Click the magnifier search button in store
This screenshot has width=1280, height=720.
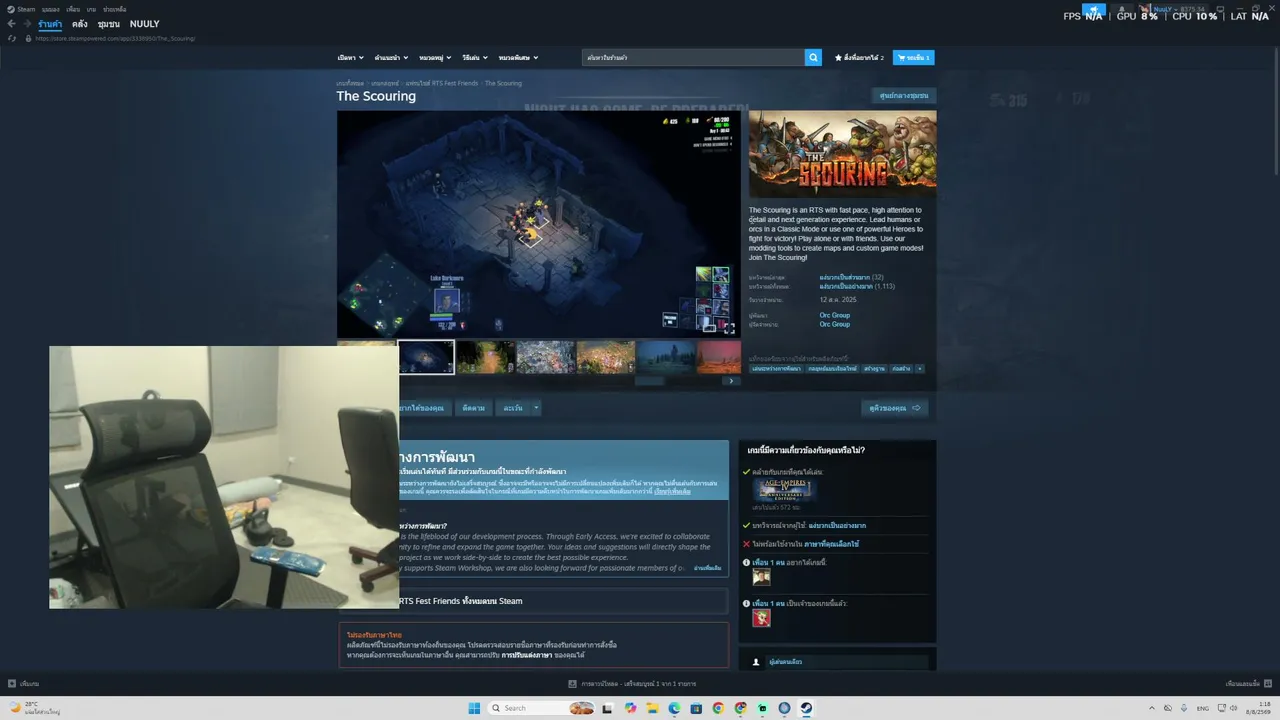(813, 58)
